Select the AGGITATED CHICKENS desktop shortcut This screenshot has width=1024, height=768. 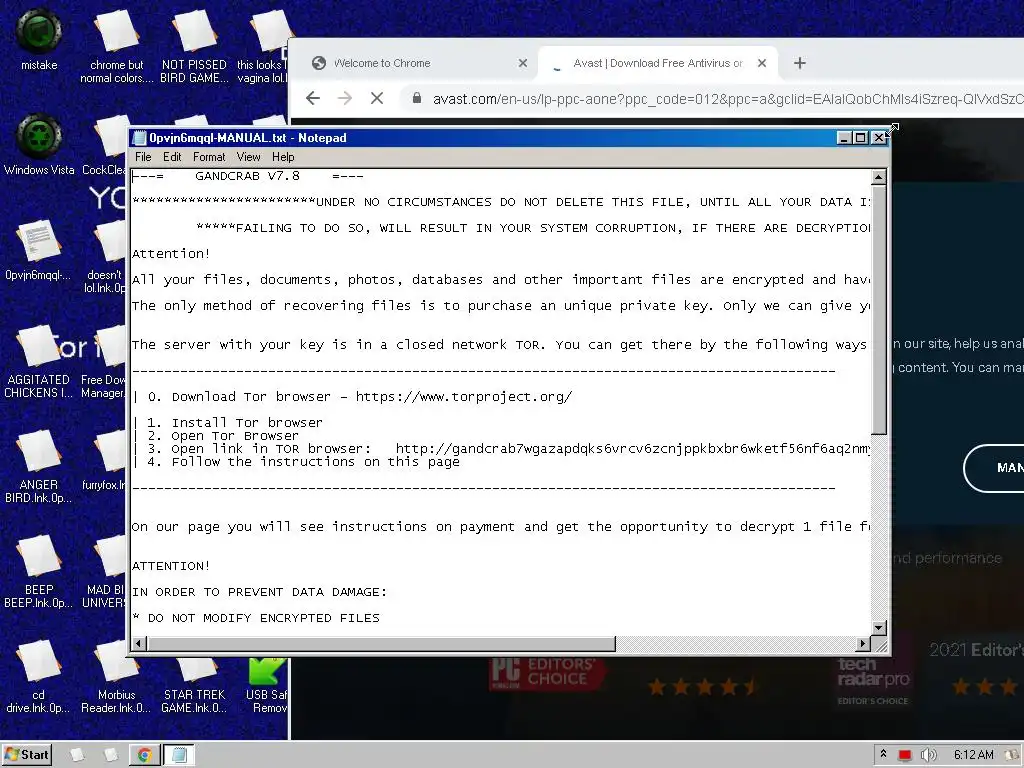(38, 362)
